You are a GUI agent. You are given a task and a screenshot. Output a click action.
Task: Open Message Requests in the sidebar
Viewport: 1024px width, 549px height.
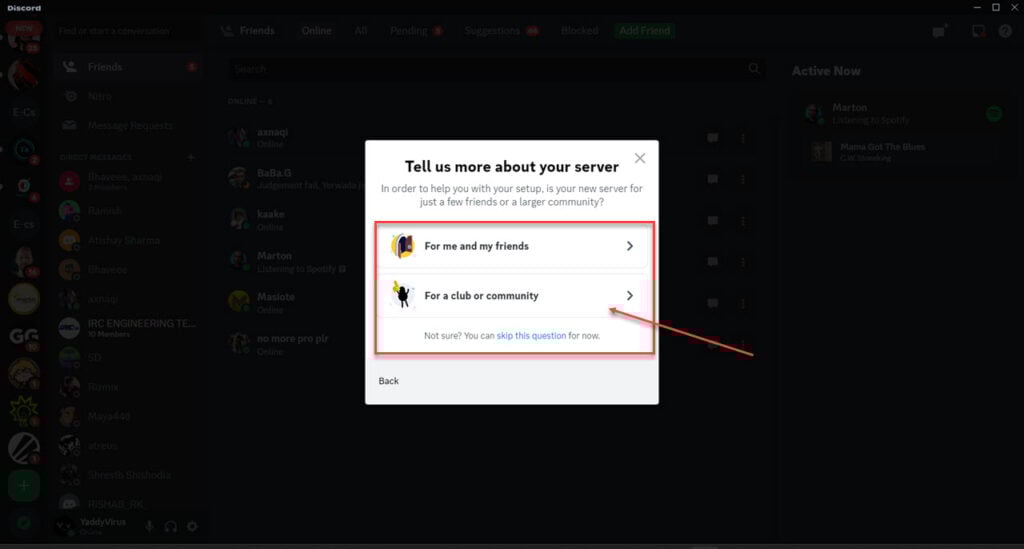pyautogui.click(x=128, y=125)
